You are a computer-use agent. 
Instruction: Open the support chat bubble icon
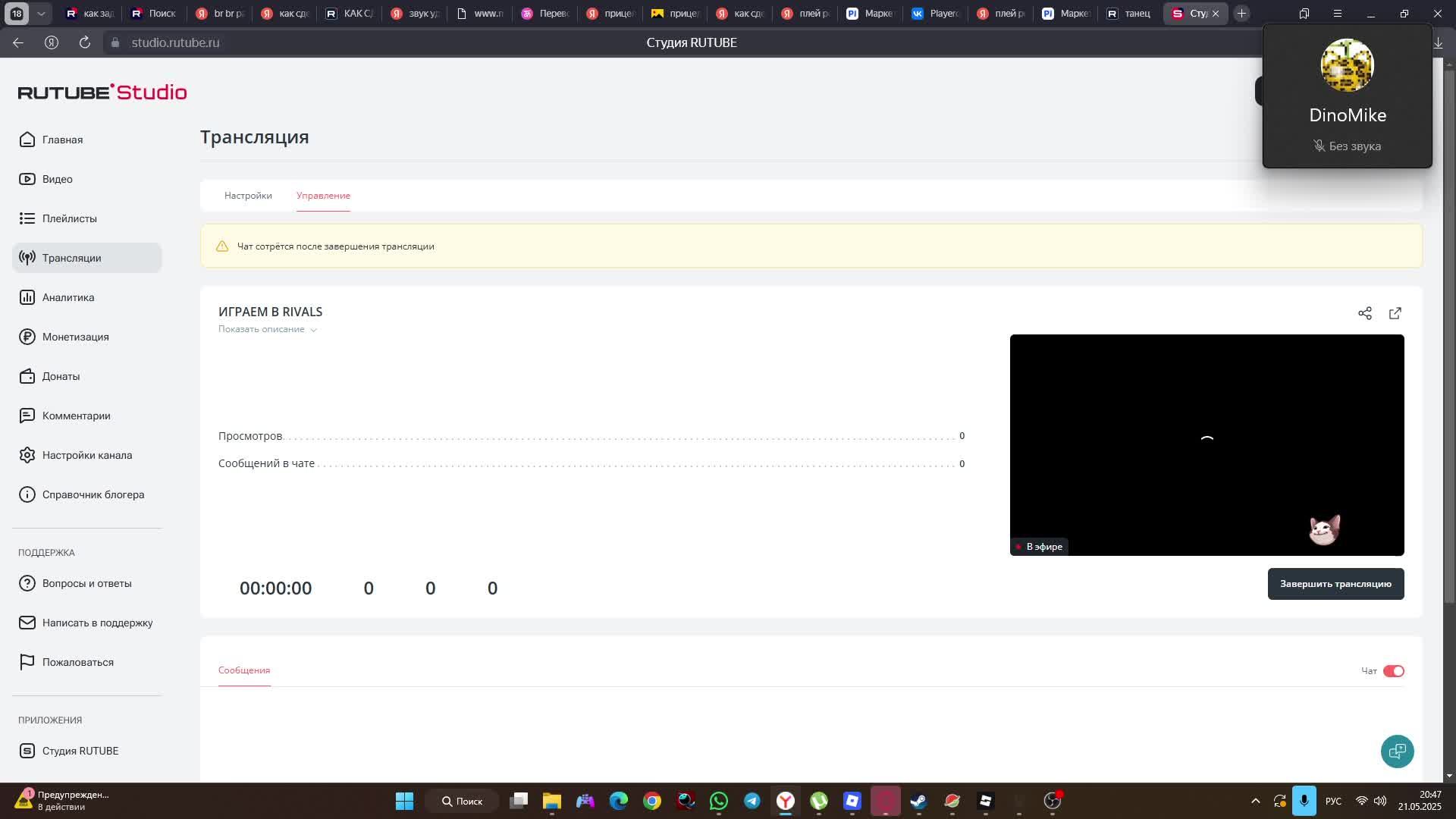point(1397,752)
